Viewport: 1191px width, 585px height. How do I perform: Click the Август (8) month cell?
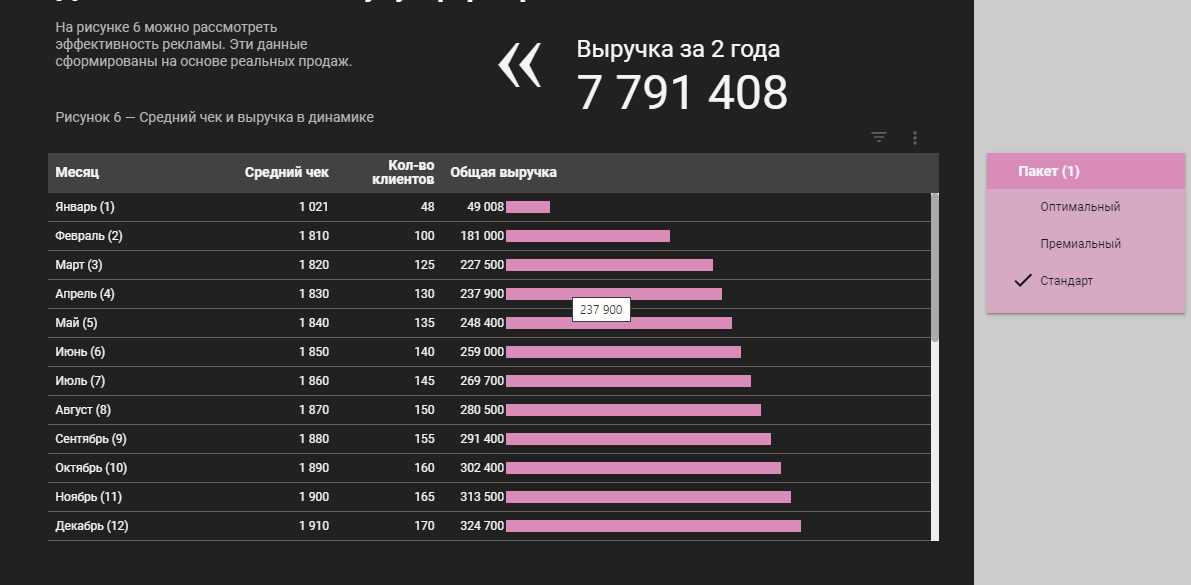[x=83, y=410]
